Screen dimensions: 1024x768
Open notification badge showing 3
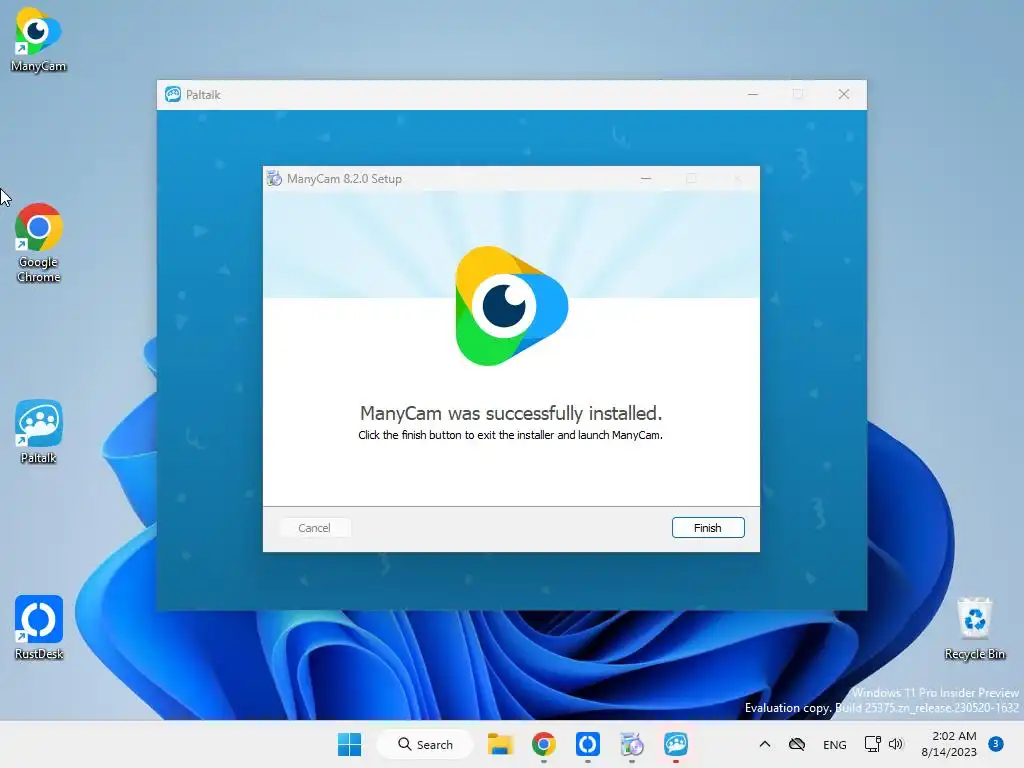point(996,744)
